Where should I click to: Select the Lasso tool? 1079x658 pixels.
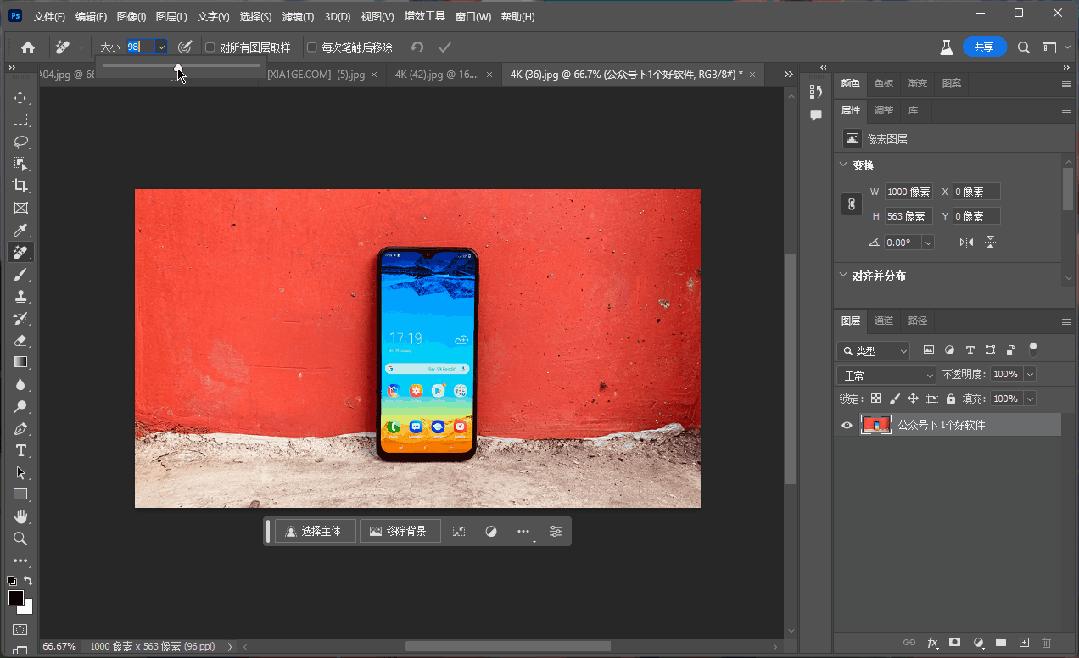21,142
